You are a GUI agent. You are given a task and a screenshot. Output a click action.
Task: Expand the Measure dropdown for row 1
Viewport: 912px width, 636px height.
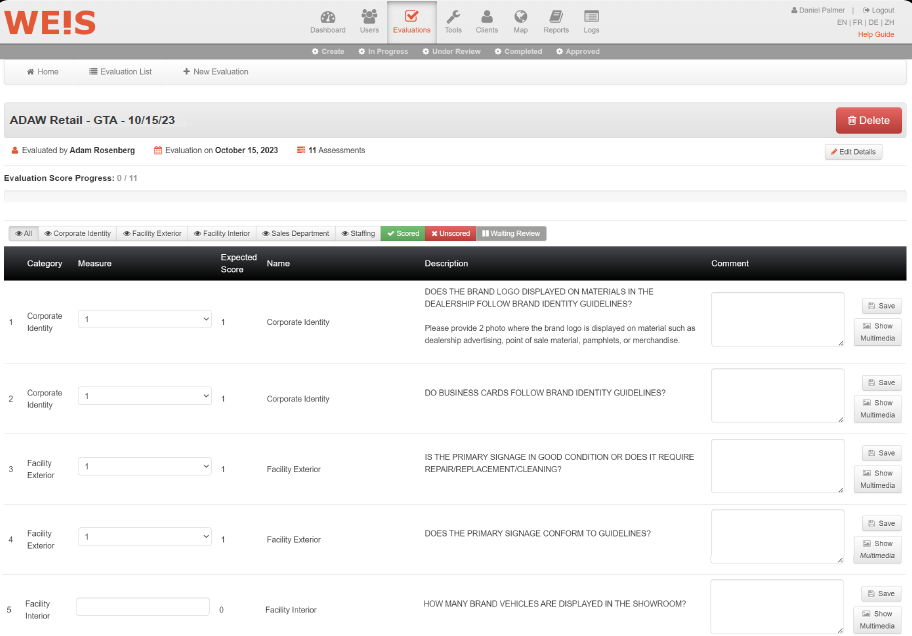point(144,319)
